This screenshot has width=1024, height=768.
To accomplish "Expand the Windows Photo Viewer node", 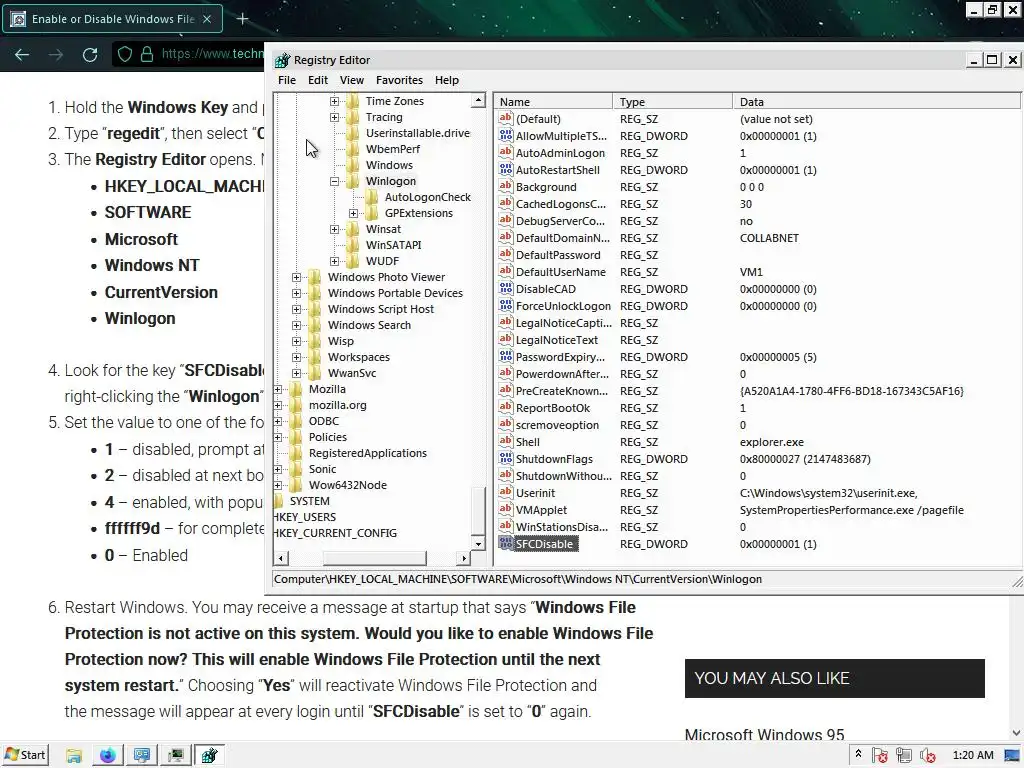I will click(296, 277).
